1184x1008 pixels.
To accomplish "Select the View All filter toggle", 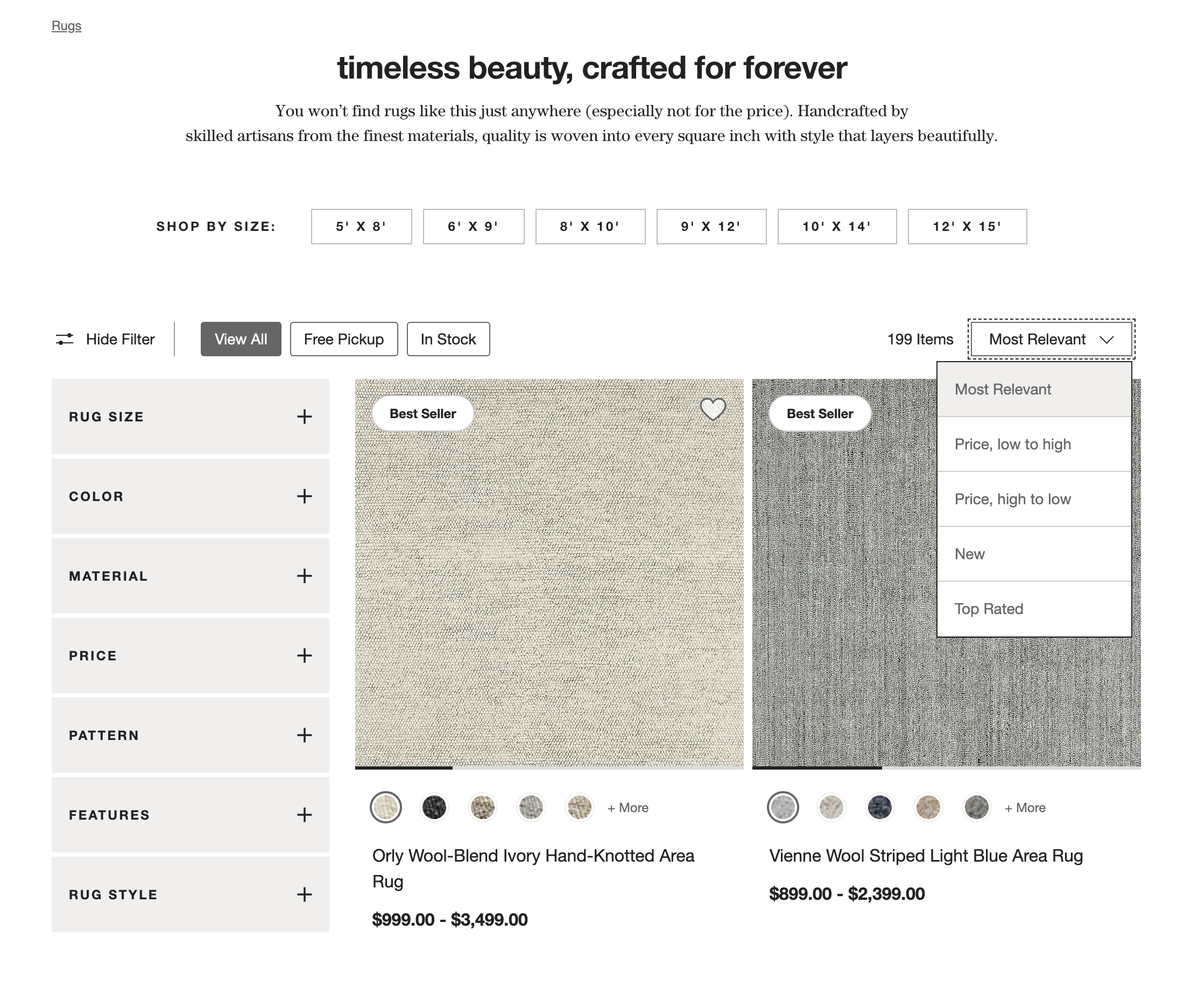I will click(241, 339).
